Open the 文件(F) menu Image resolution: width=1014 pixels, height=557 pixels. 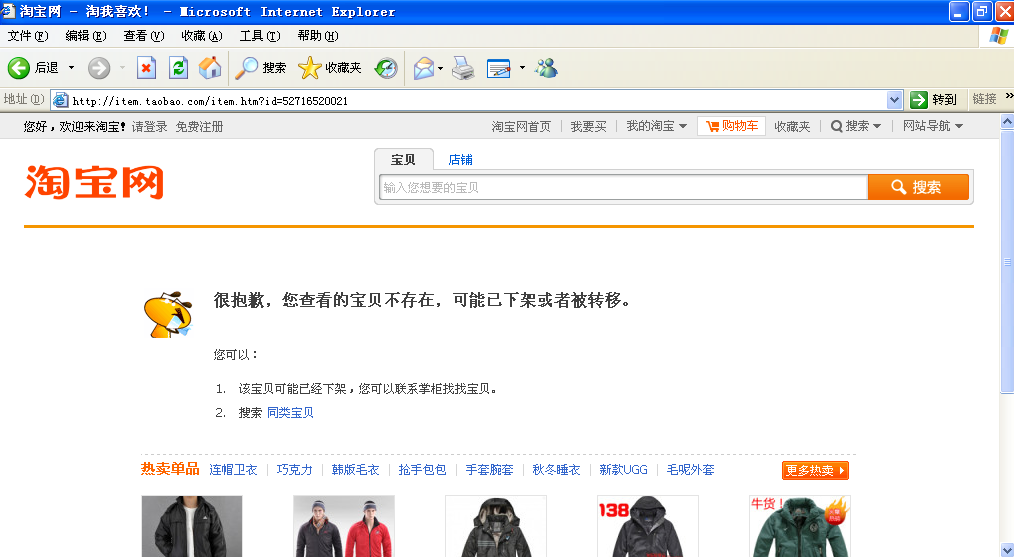click(x=28, y=36)
